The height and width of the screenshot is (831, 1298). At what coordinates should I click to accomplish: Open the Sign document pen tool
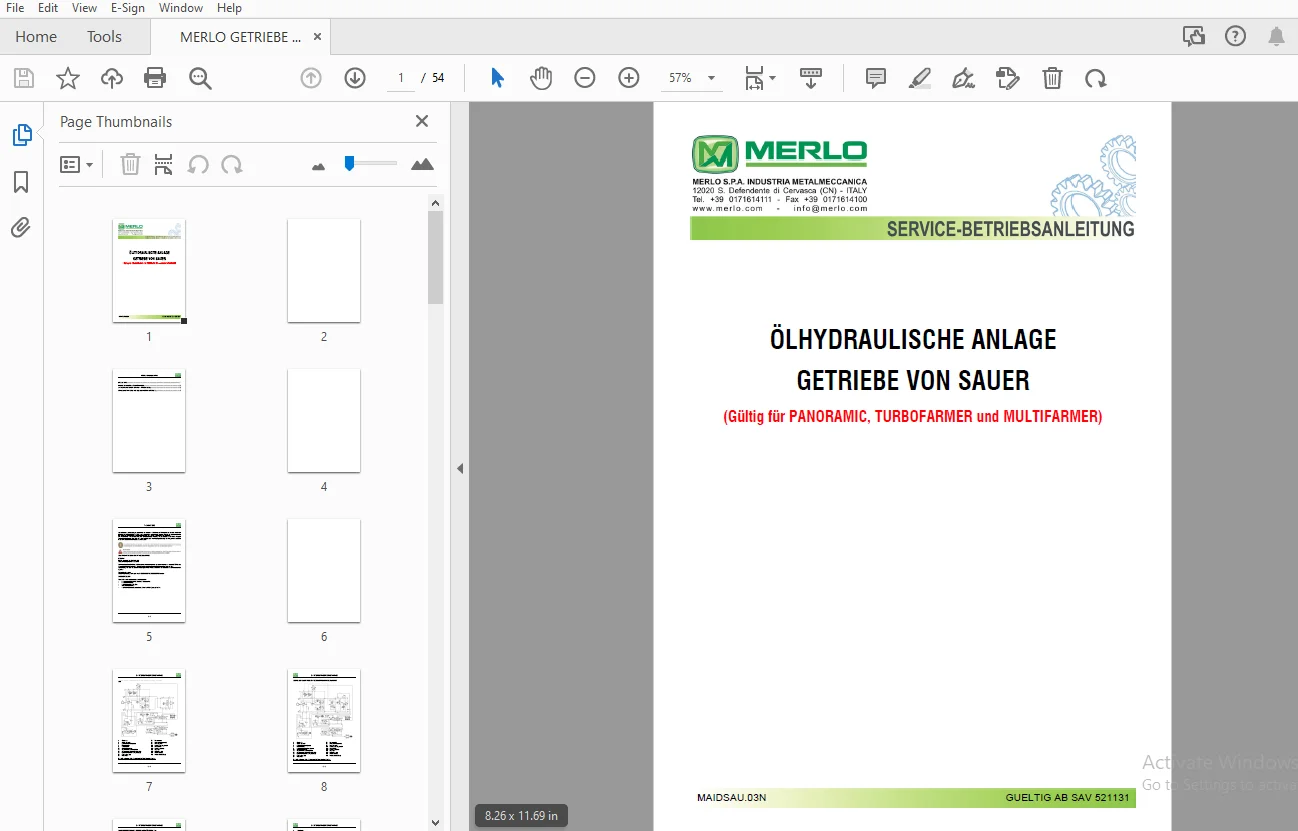[x=964, y=78]
